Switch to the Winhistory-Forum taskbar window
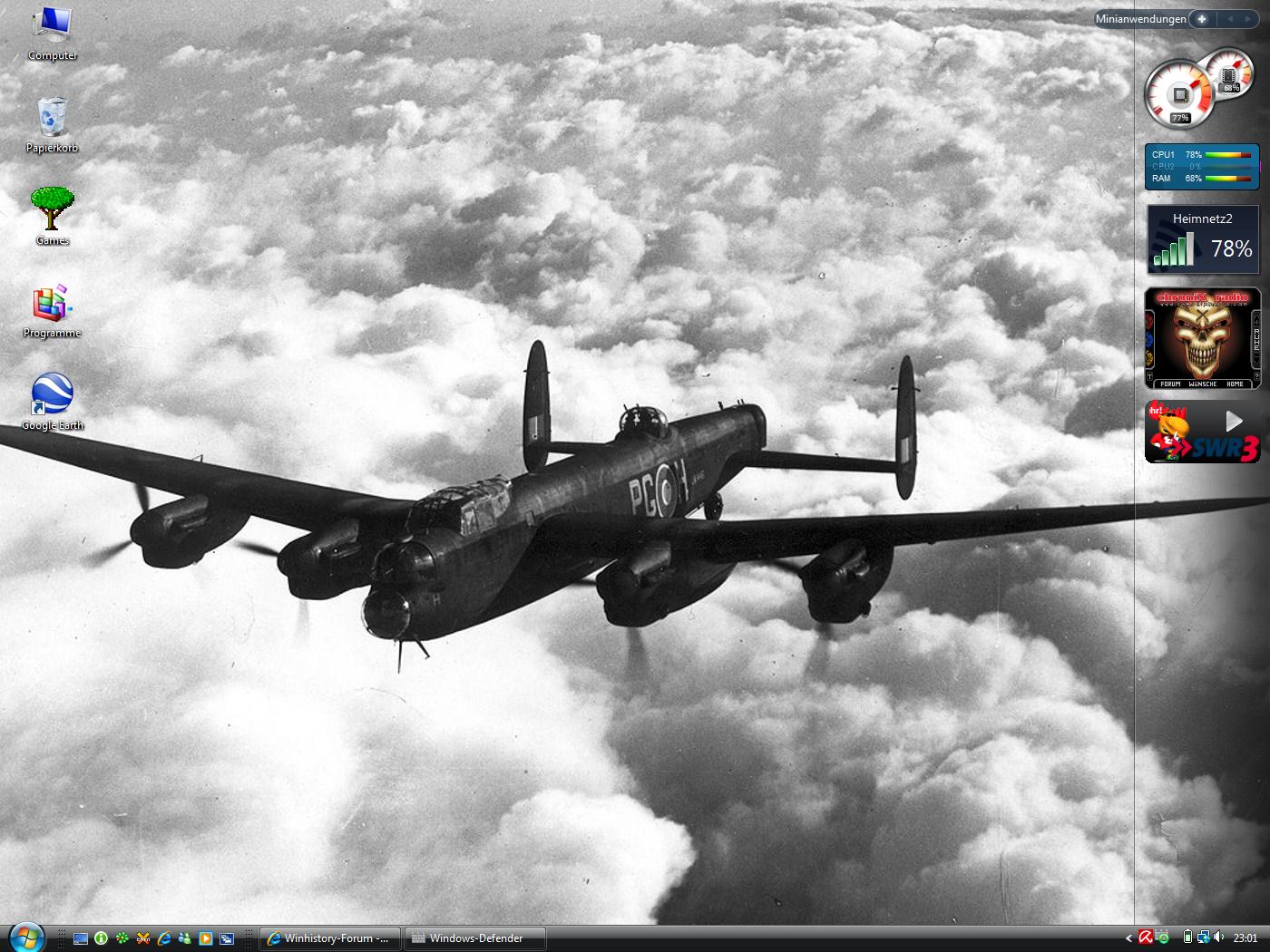The image size is (1270, 952). pyautogui.click(x=329, y=938)
